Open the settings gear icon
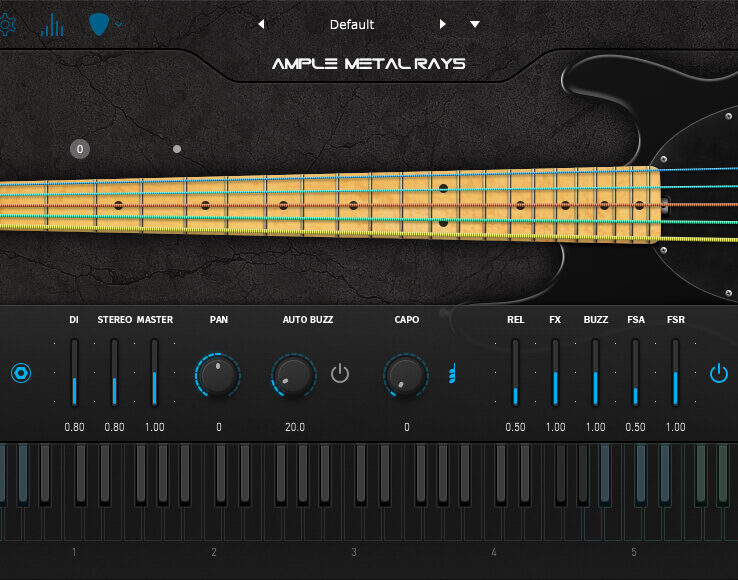 (7, 24)
